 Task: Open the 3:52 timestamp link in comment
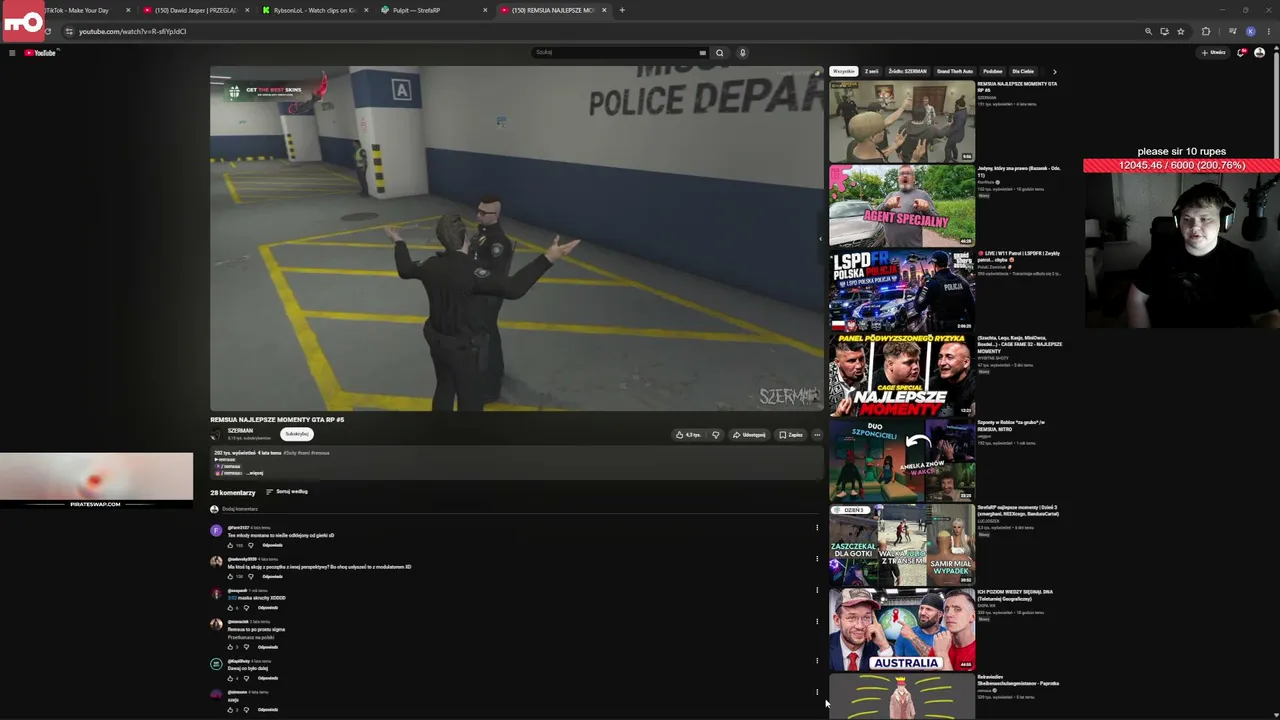[x=232, y=598]
